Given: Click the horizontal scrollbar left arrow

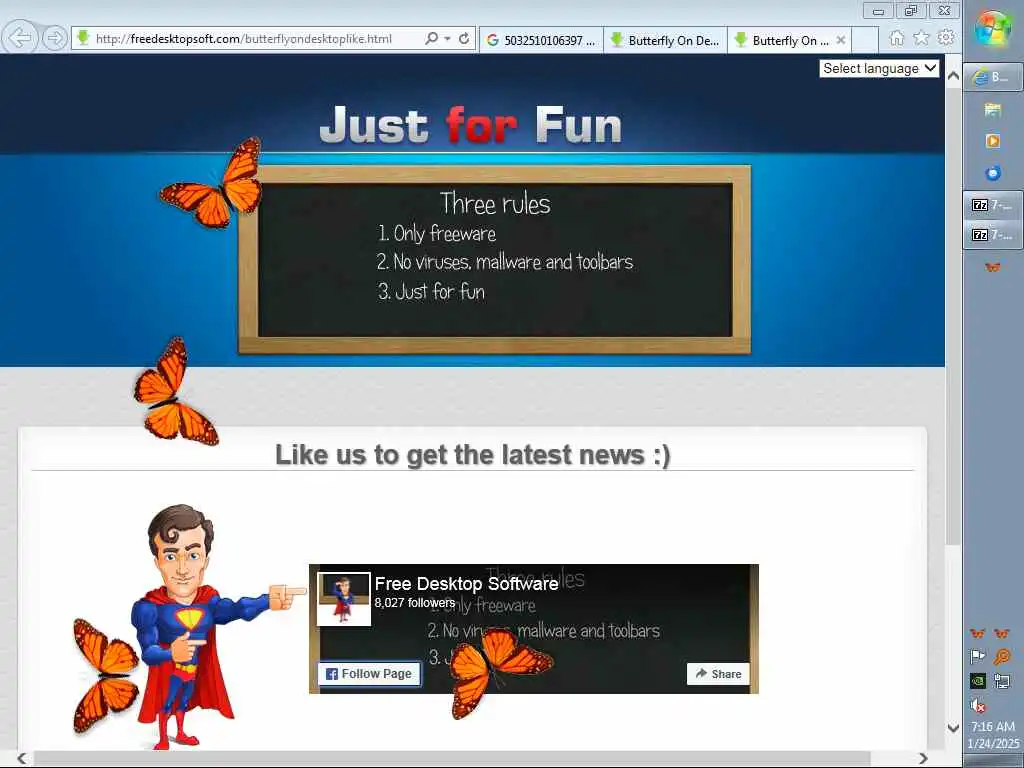Looking at the screenshot, I should coord(22,758).
